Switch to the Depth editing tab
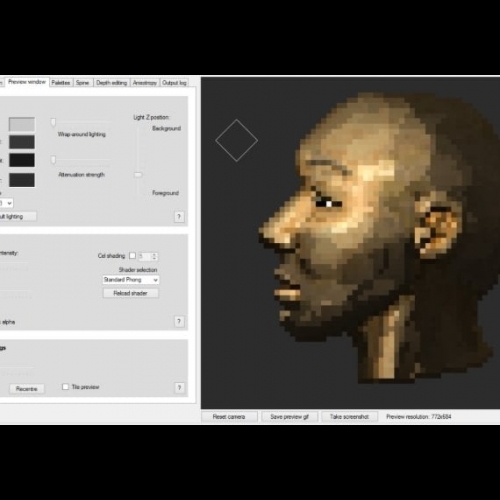The height and width of the screenshot is (500, 500). pos(111,83)
